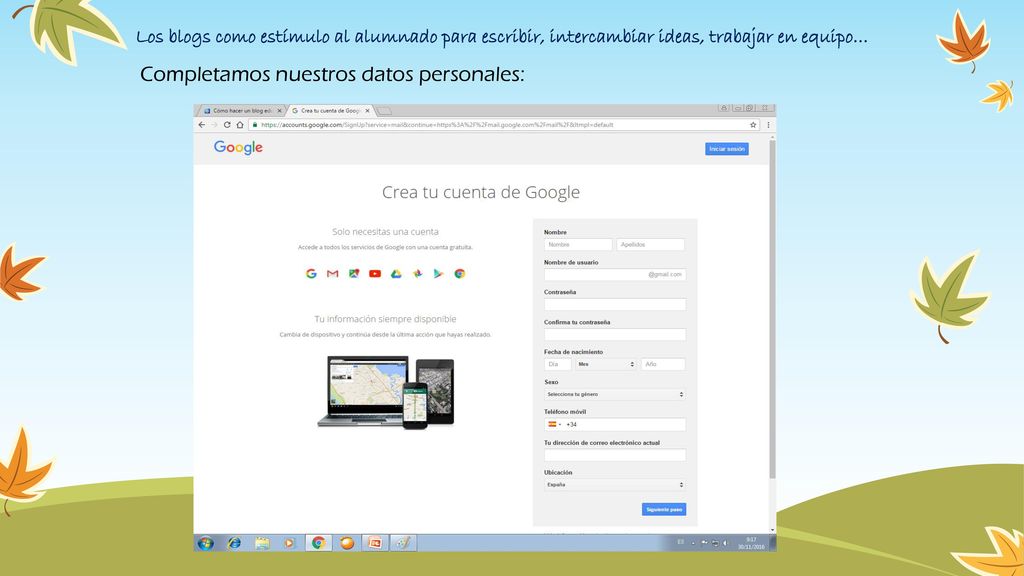Click the 'Nombre' first name field
The height and width of the screenshot is (576, 1024).
[x=578, y=244]
